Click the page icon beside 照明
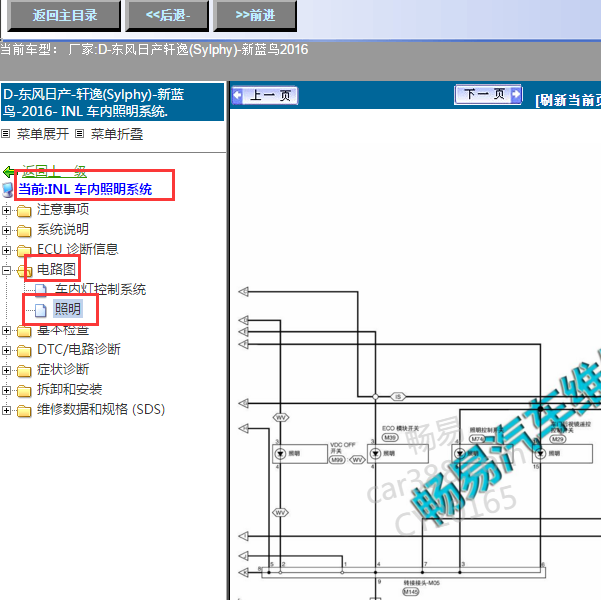601x600 pixels. coord(41,310)
